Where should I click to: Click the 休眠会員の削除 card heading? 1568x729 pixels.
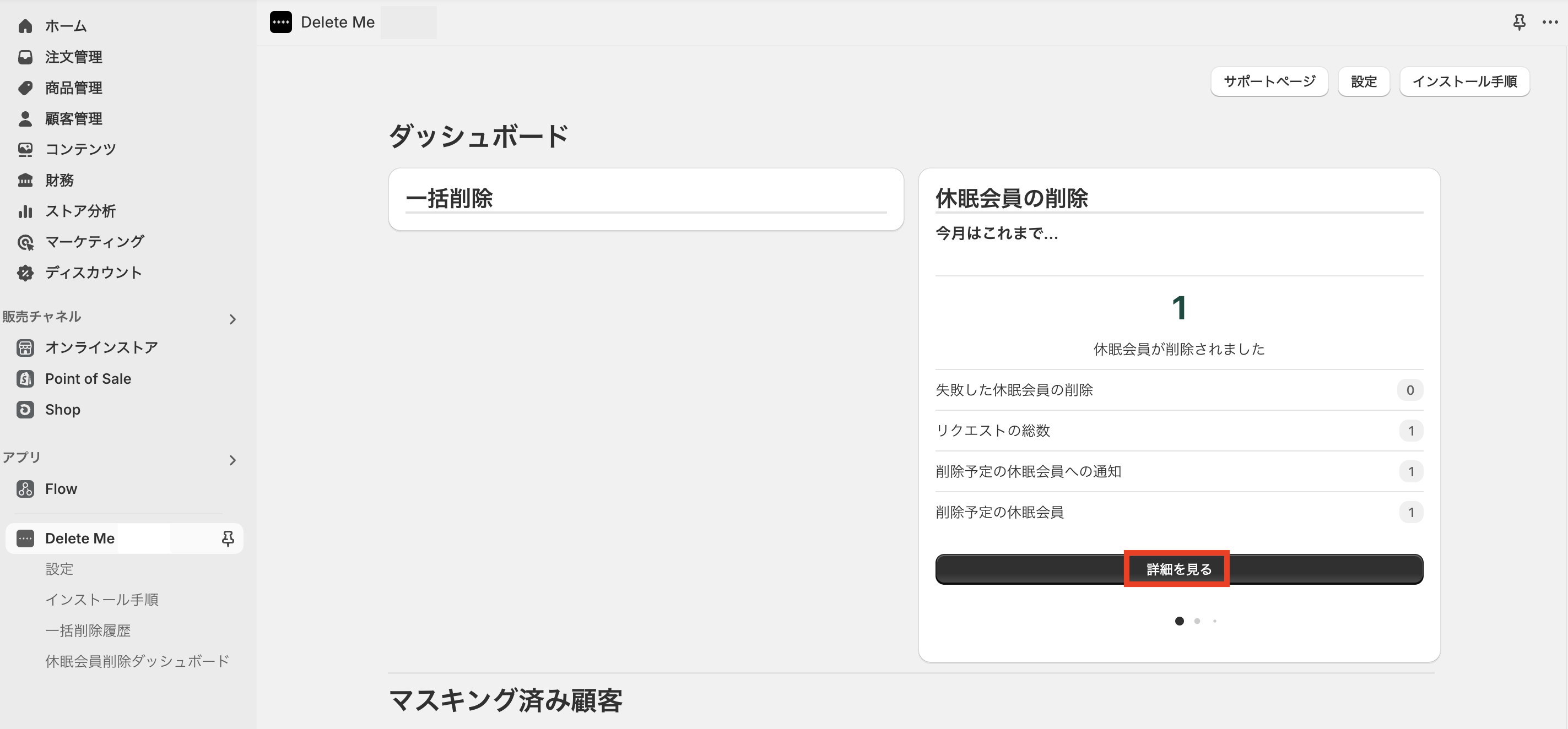coord(1012,198)
